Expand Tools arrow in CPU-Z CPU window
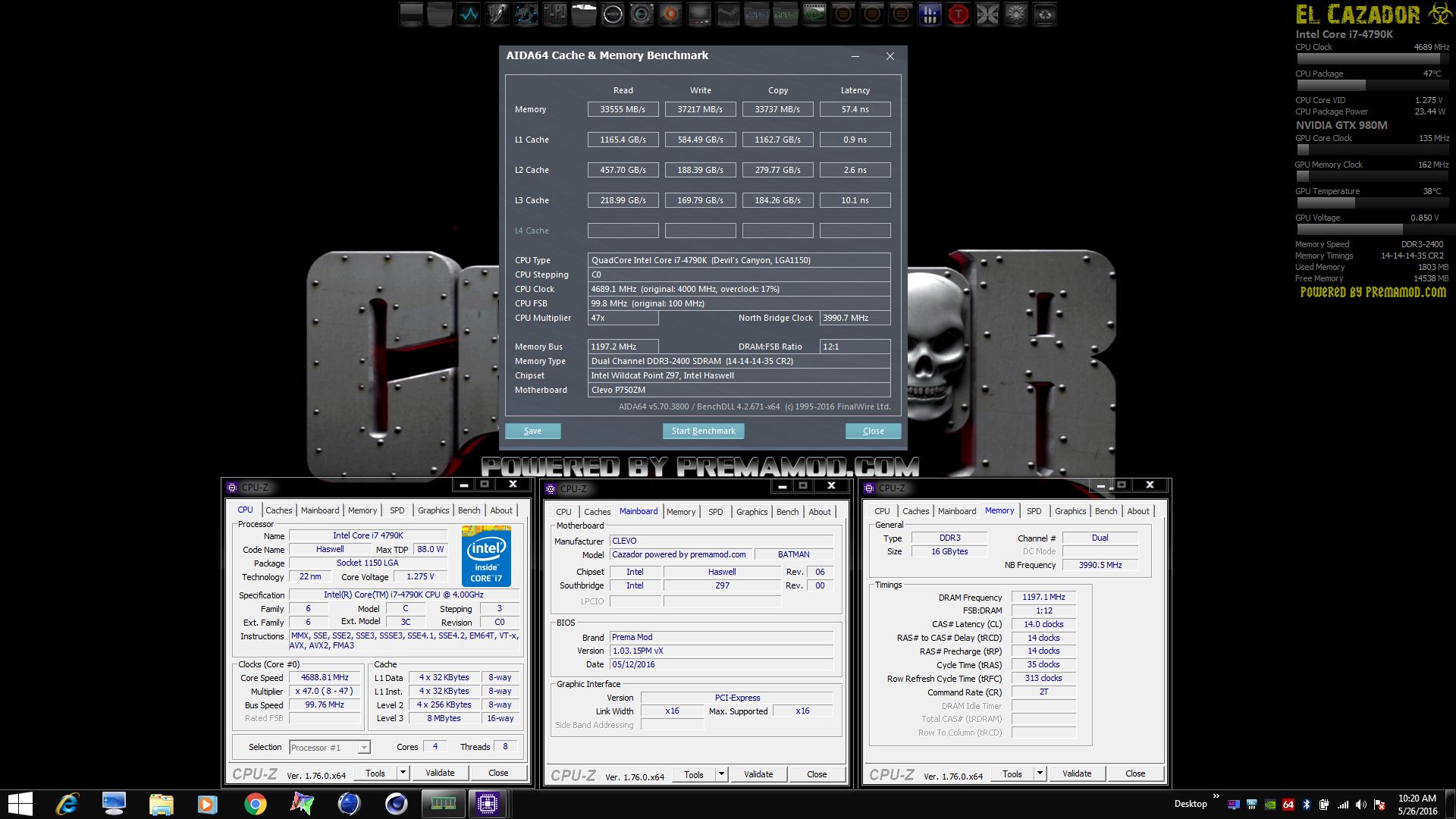 pos(403,773)
